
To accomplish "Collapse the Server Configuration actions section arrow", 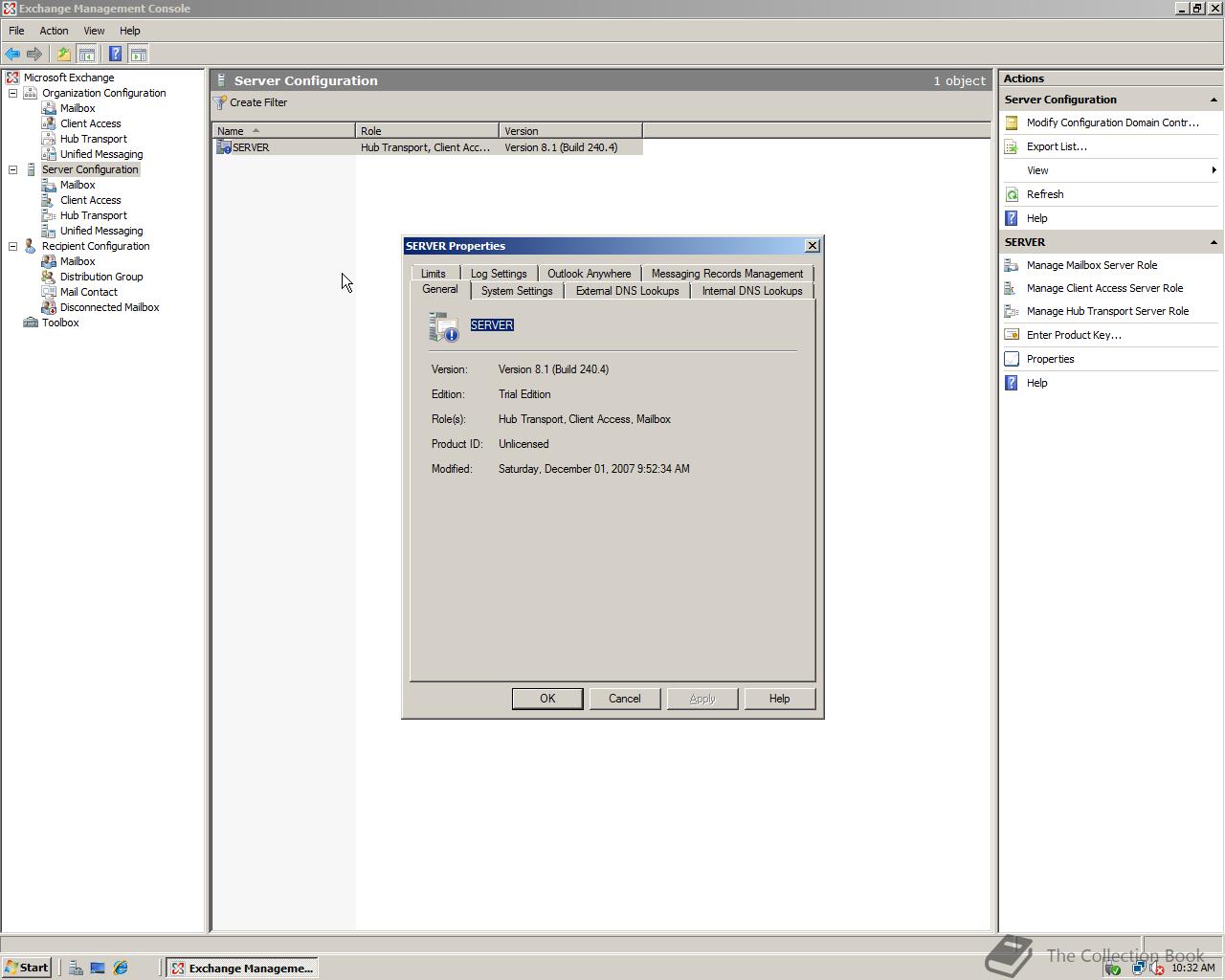I will pos(1214,100).
